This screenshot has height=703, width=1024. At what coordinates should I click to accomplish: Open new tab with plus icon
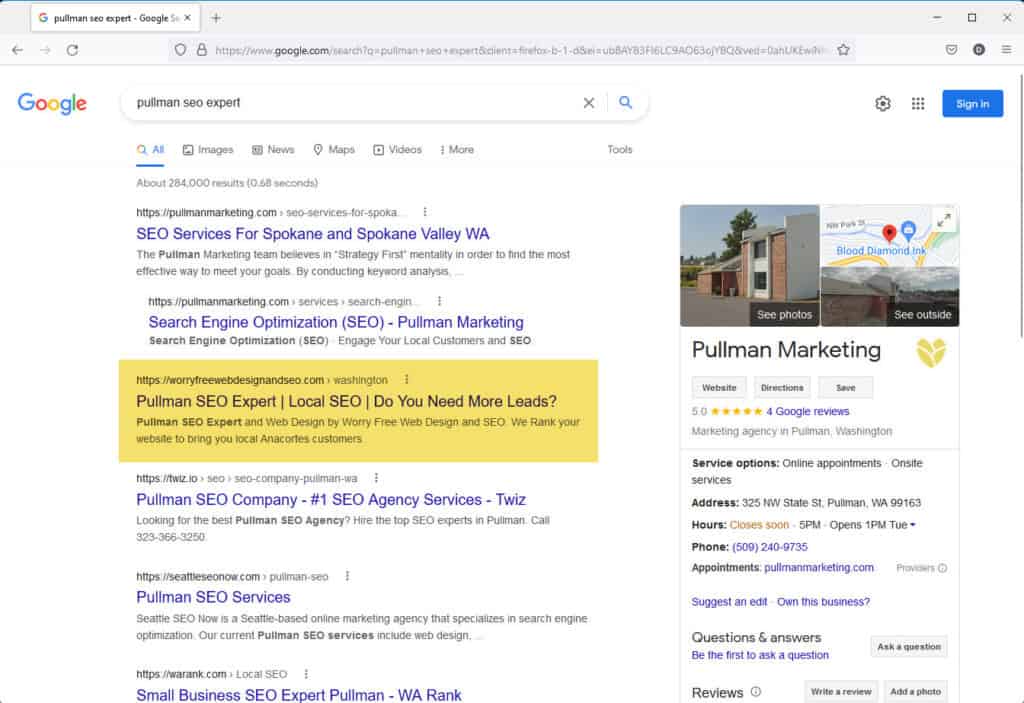(x=216, y=18)
